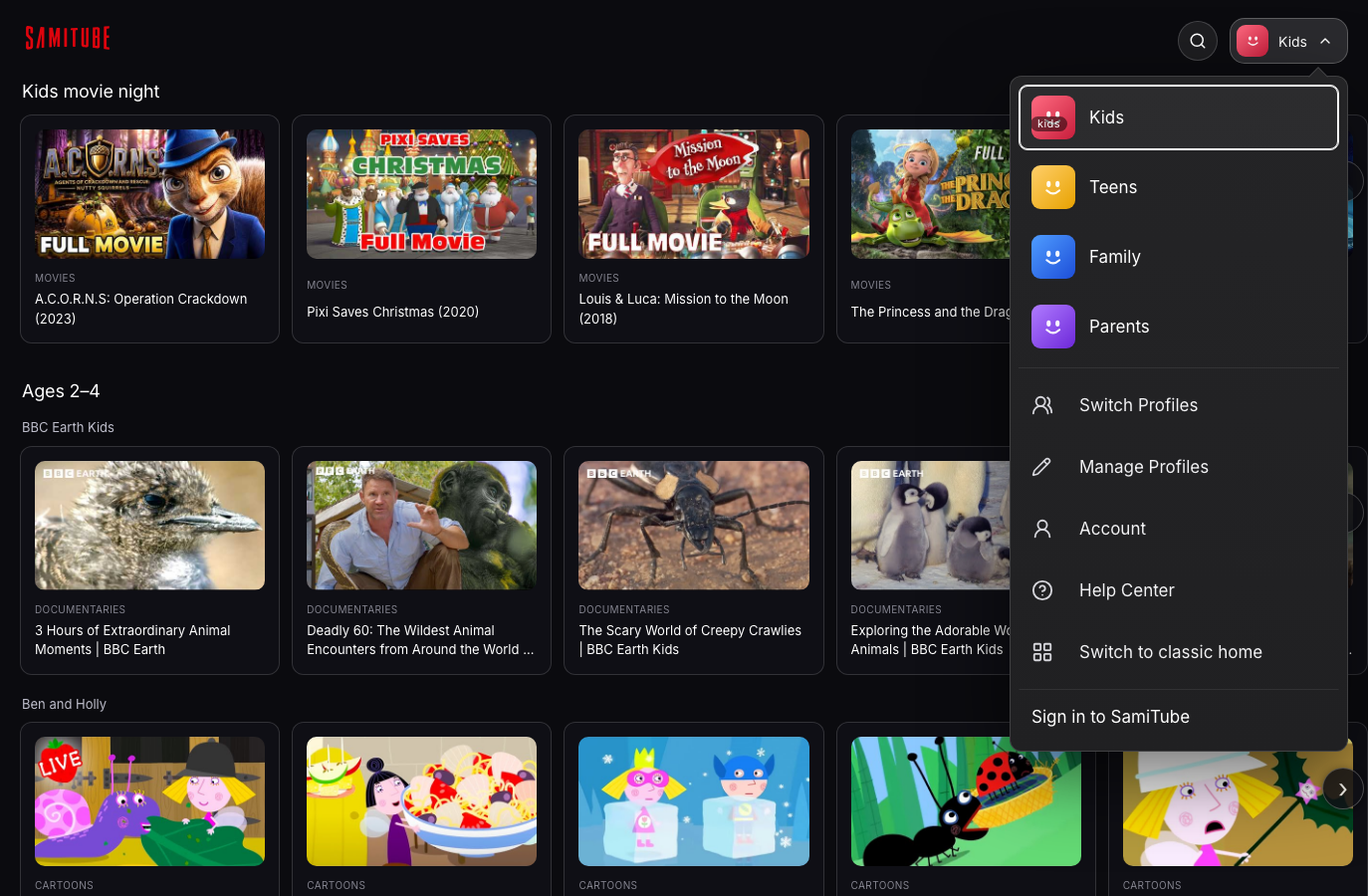
Task: Click the Manage Profiles pencil icon
Action: point(1042,467)
